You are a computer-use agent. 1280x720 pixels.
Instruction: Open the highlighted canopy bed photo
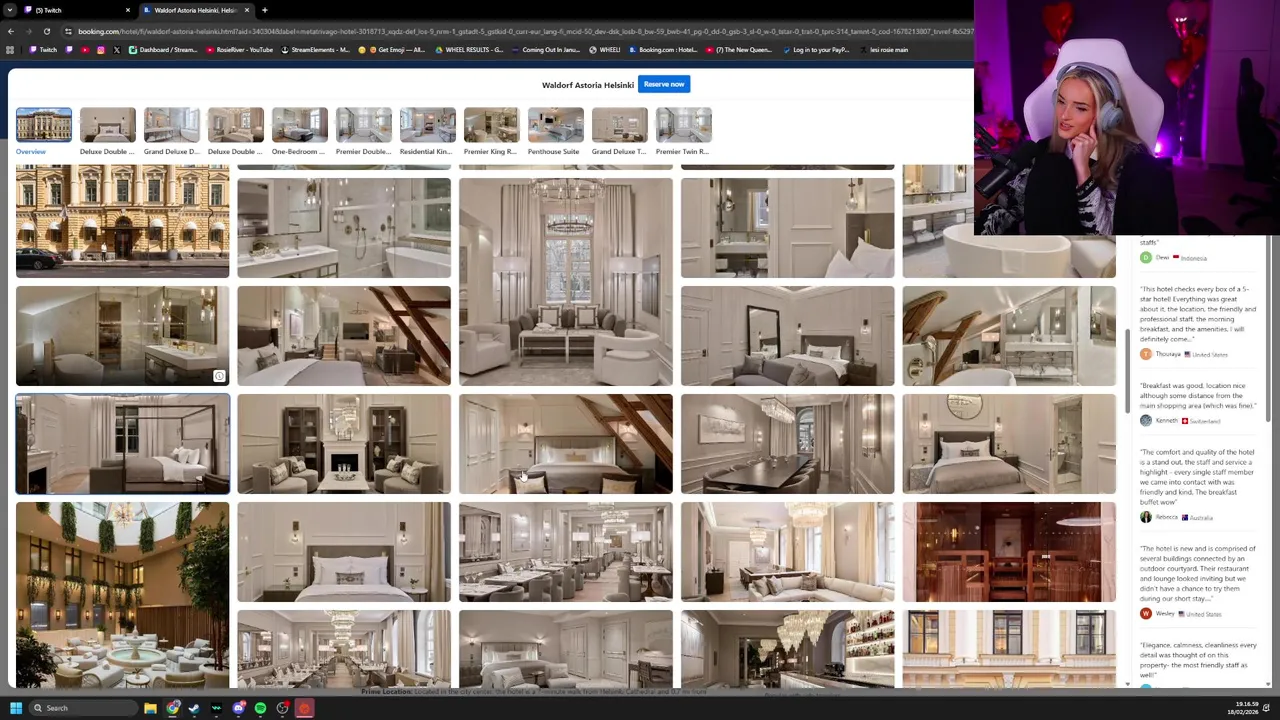pyautogui.click(x=122, y=444)
